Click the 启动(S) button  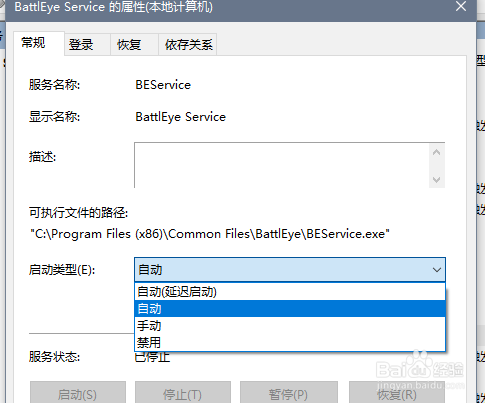click(78, 394)
